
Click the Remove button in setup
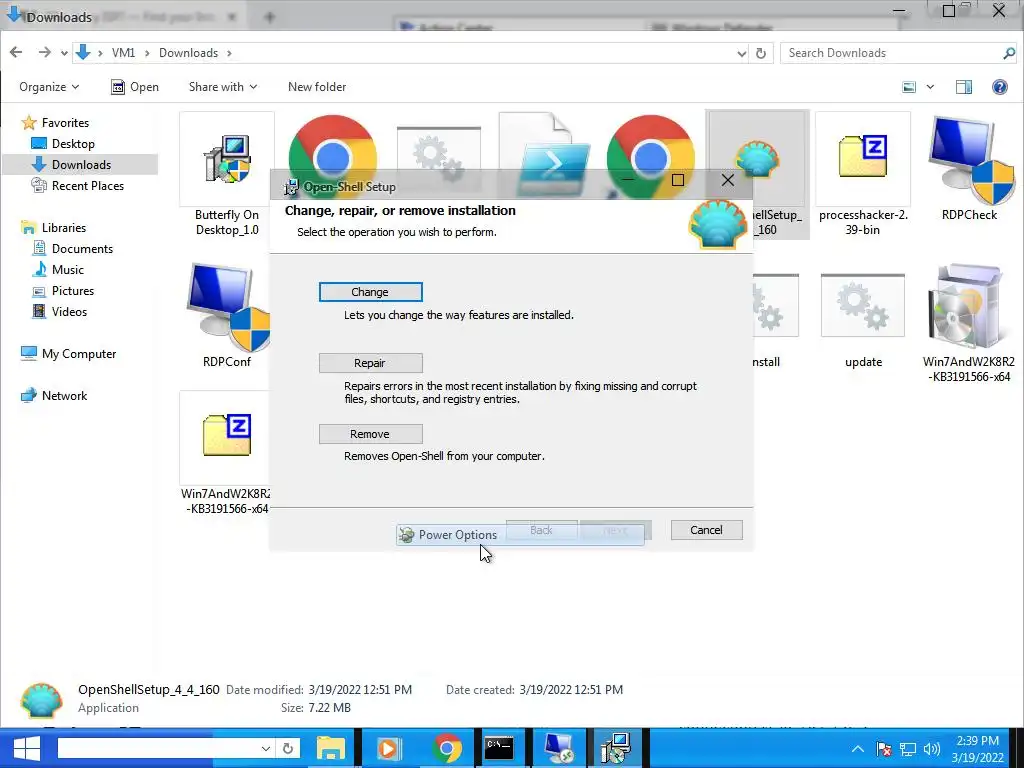[370, 434]
